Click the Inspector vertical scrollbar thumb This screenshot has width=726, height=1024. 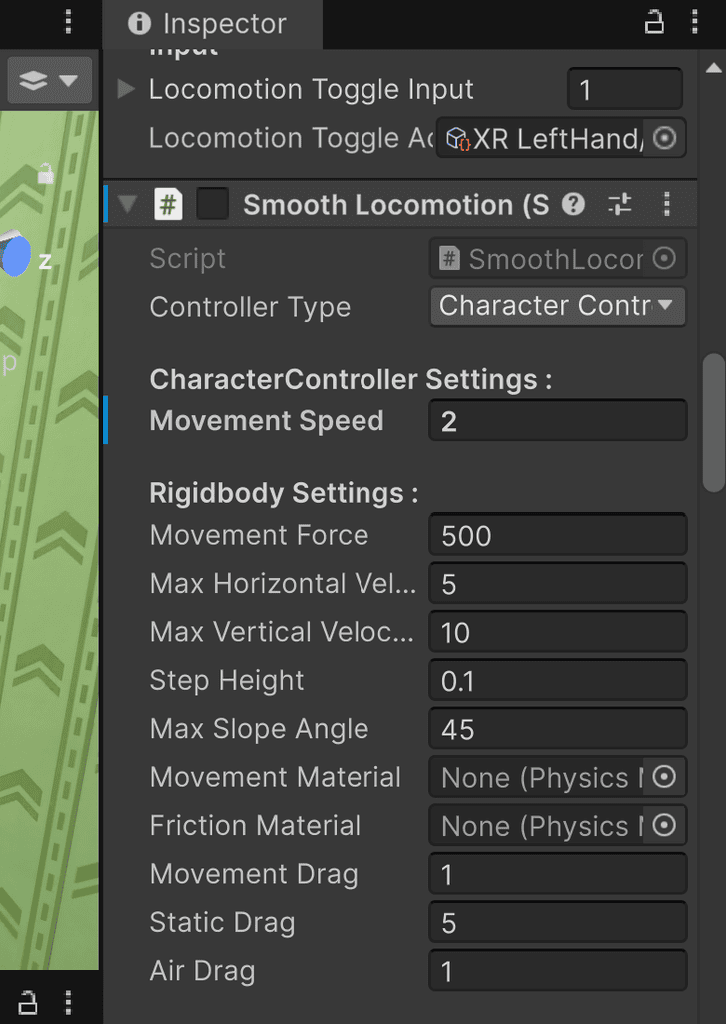(x=714, y=423)
